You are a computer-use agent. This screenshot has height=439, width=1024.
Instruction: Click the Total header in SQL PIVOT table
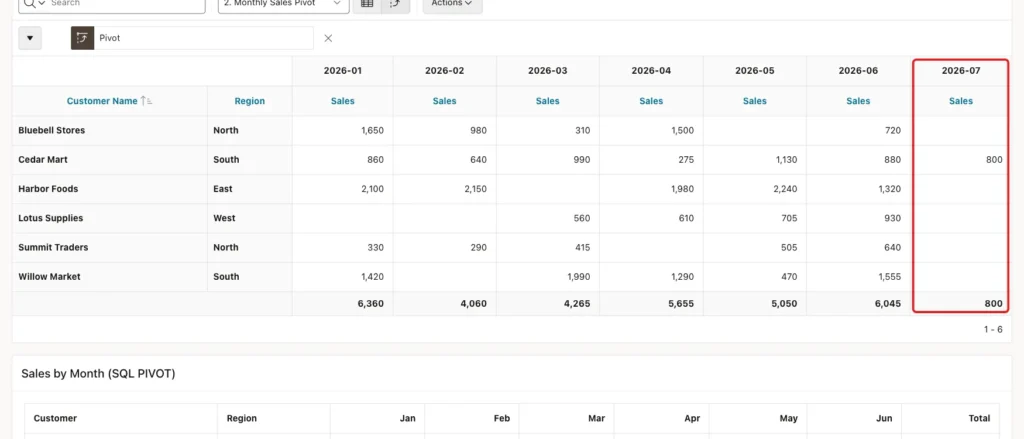coord(979,418)
